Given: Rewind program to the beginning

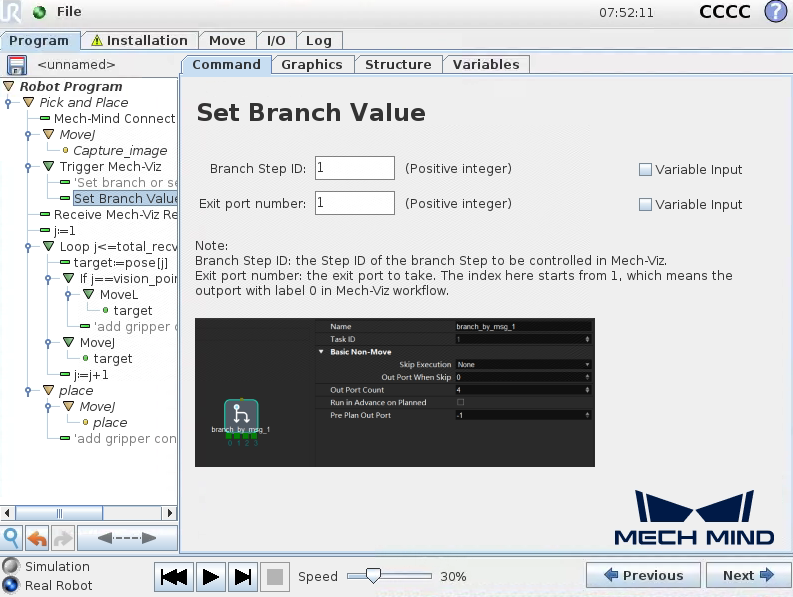Looking at the screenshot, I should [173, 577].
